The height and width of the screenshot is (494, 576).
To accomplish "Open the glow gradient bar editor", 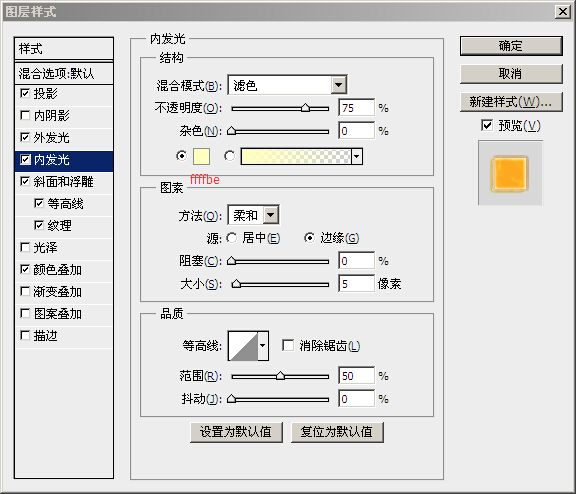I will [x=296, y=156].
